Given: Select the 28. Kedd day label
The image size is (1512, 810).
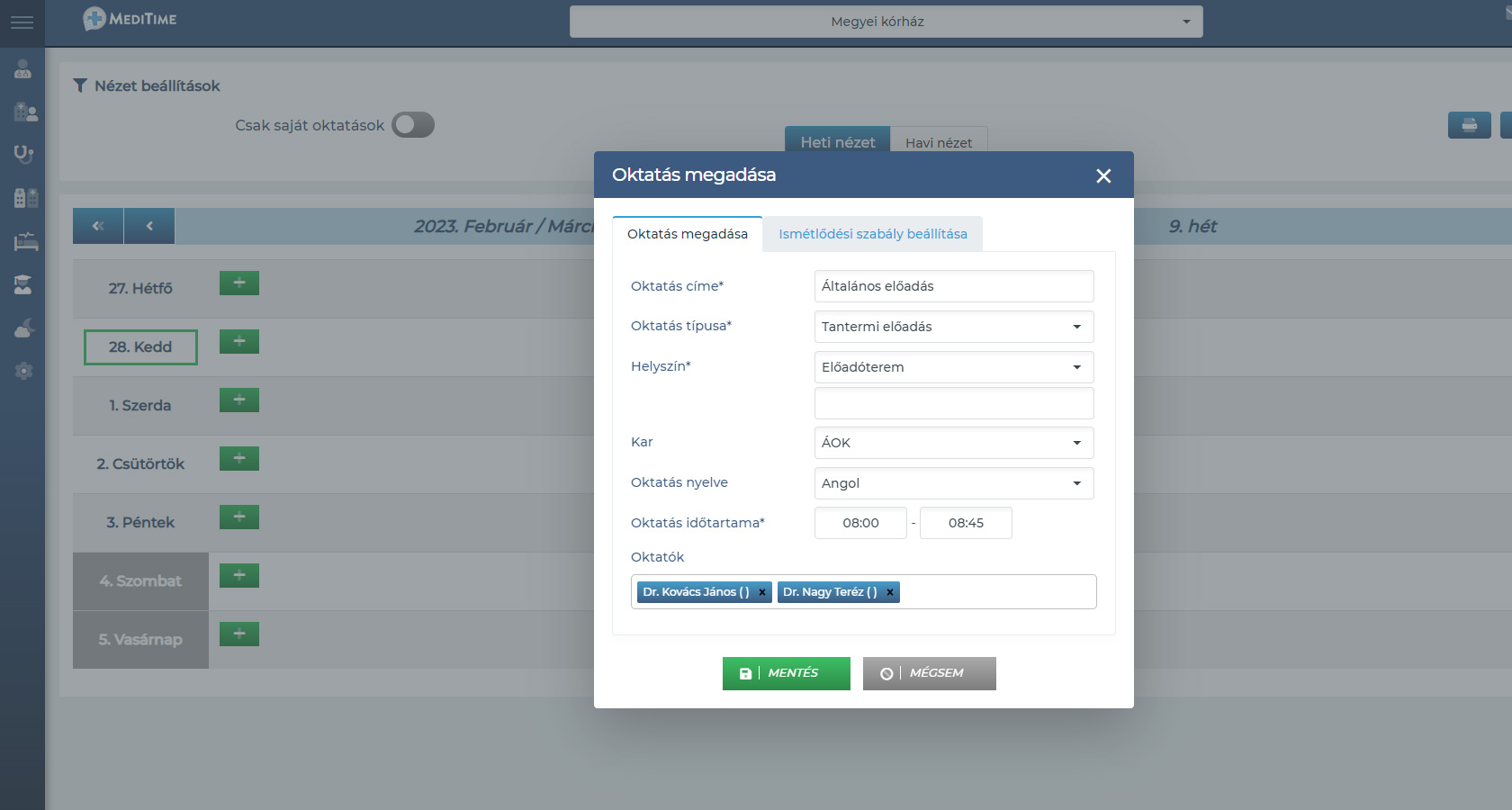Looking at the screenshot, I should point(140,347).
